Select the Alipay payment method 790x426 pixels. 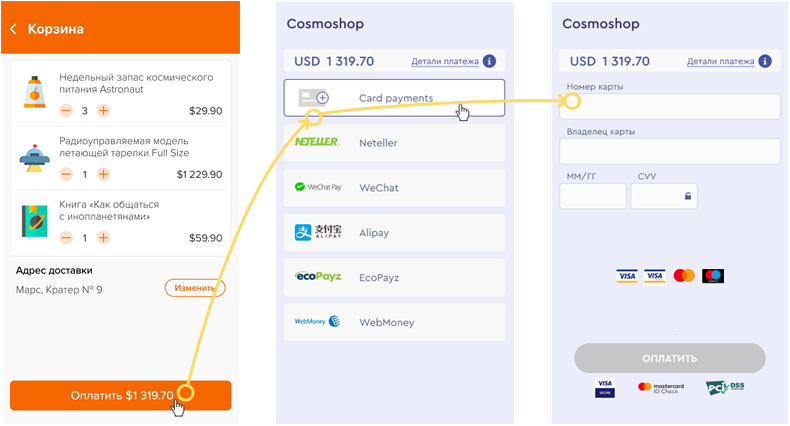pos(394,233)
